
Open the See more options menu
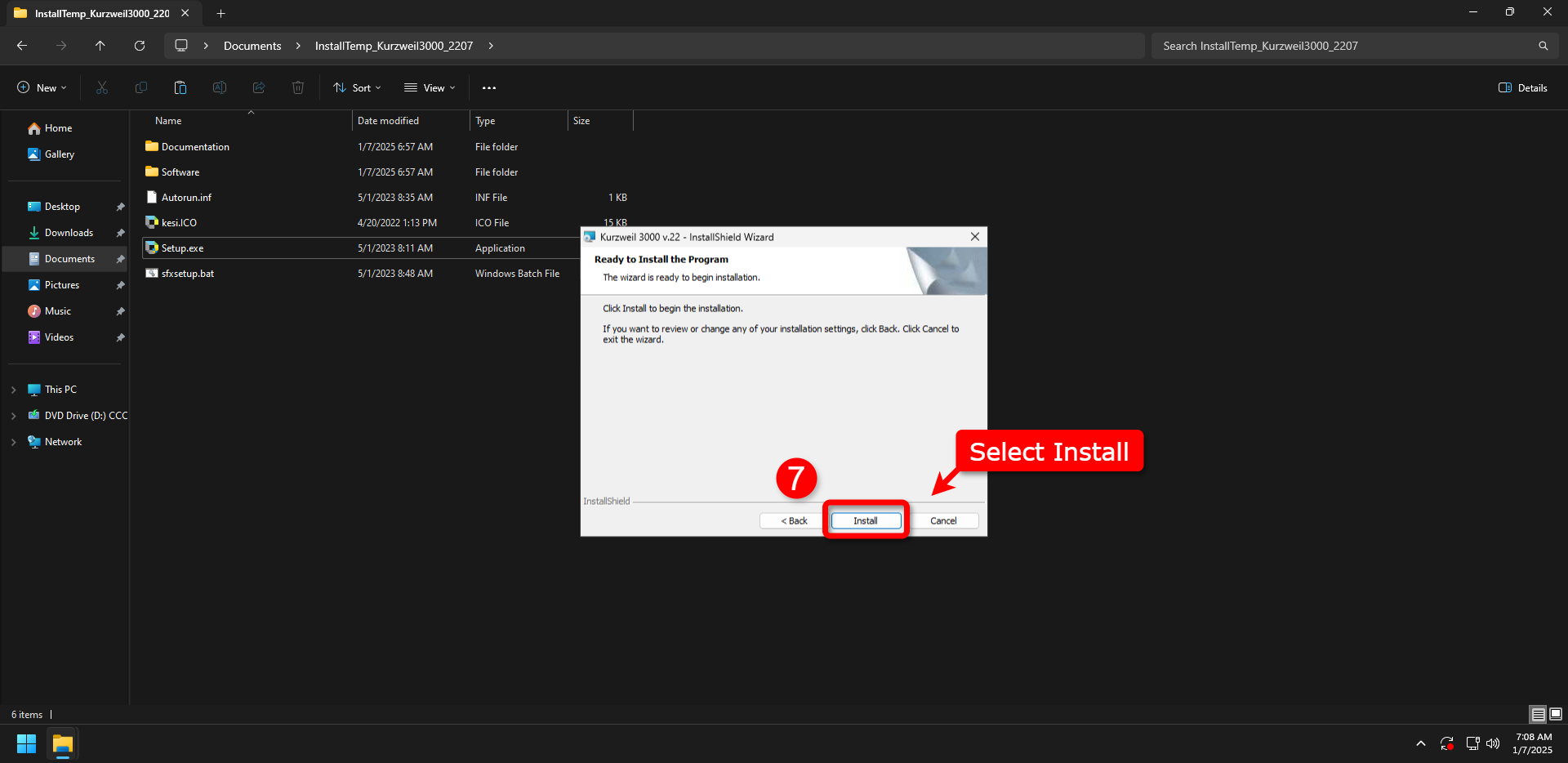point(489,87)
